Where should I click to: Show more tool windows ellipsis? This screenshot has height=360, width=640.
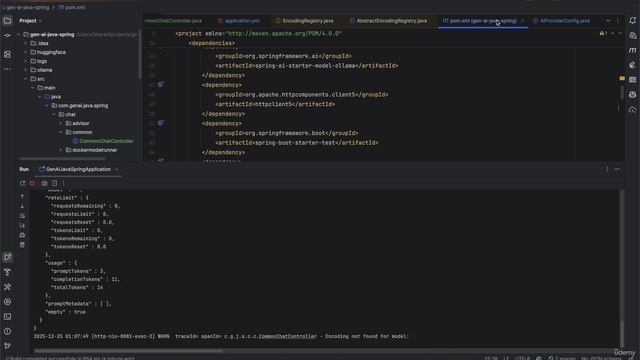click(7, 69)
